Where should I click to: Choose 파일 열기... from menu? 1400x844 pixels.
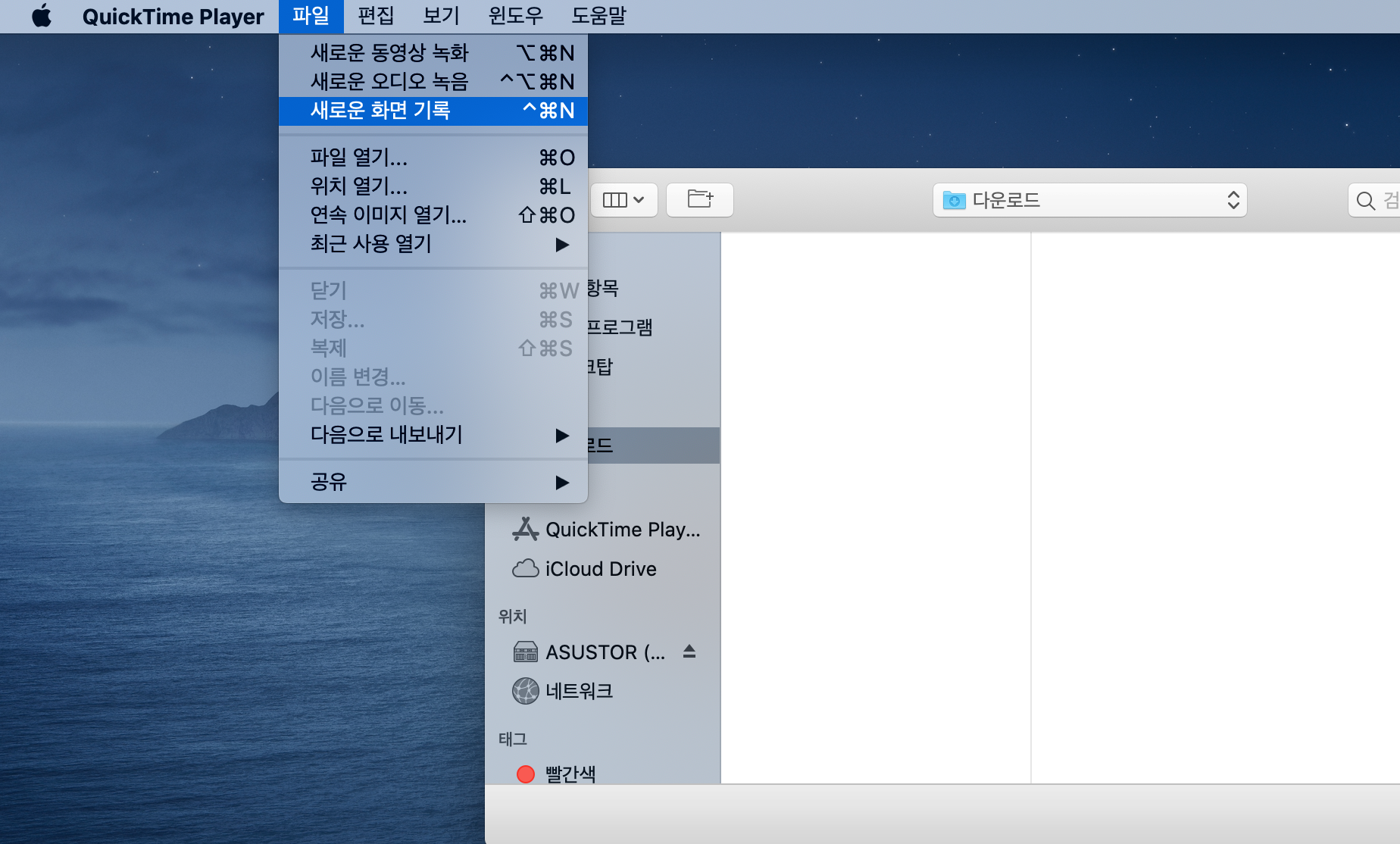[433, 158]
